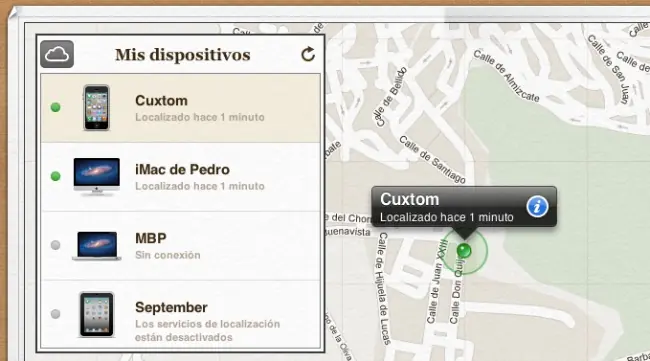
Task: Choose MBP in the device list
Action: tap(181, 246)
